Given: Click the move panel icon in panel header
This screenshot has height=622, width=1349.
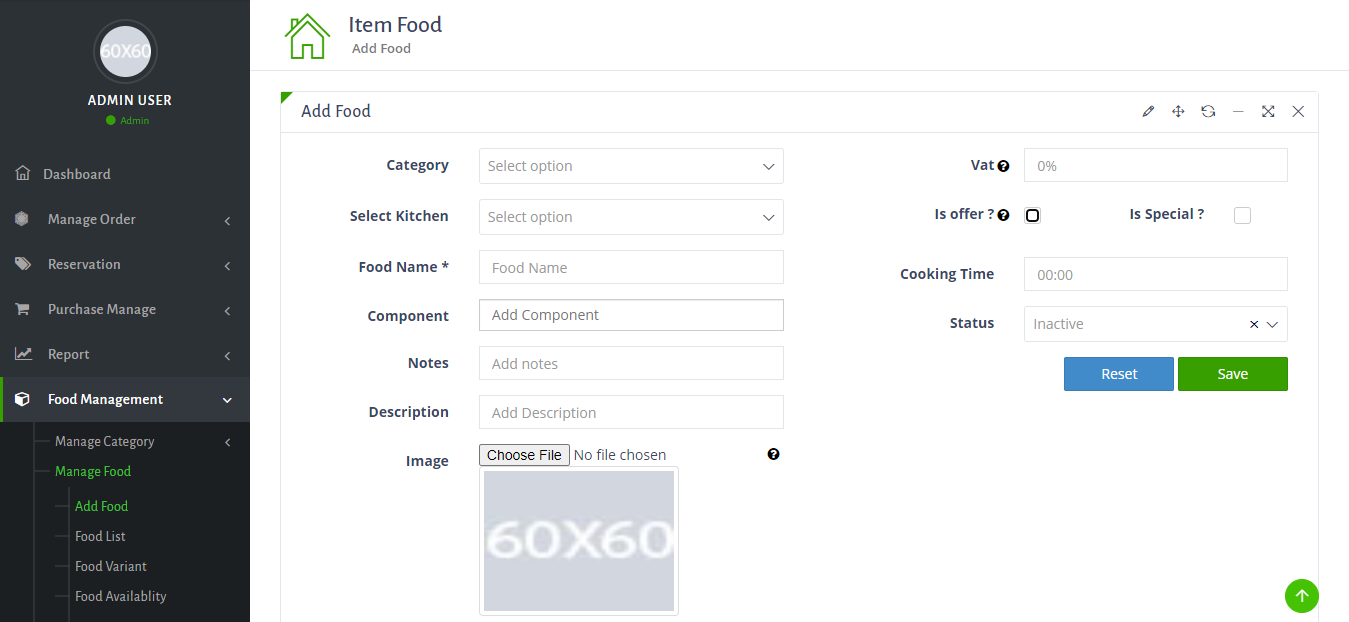Looking at the screenshot, I should pyautogui.click(x=1177, y=111).
